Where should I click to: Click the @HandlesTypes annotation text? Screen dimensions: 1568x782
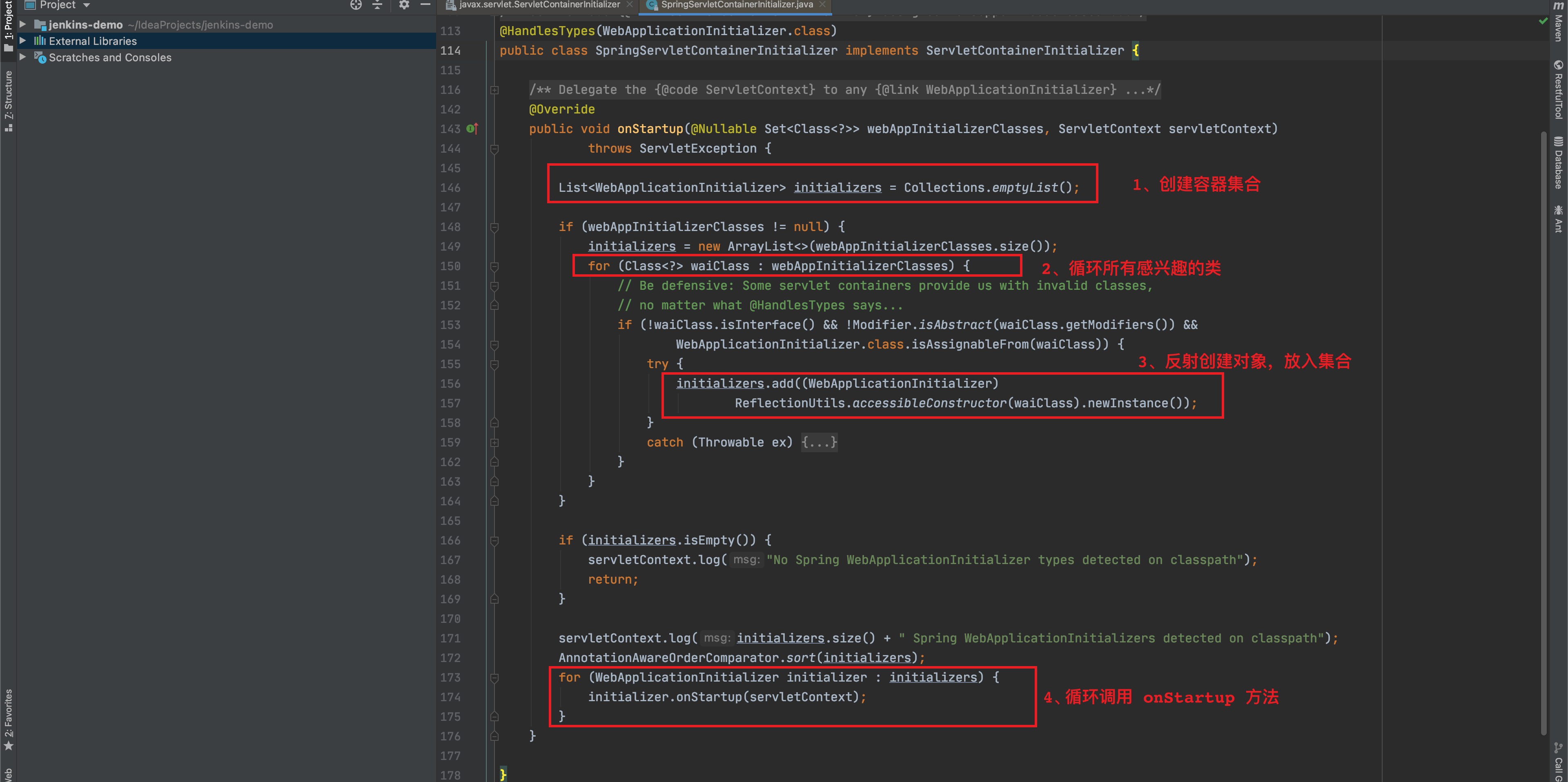pos(547,31)
